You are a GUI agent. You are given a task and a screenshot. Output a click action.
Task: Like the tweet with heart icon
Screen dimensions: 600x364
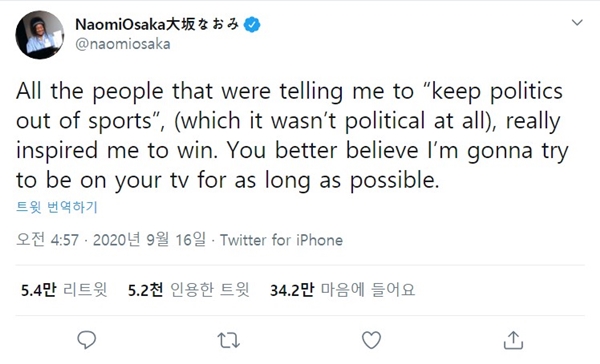click(372, 340)
